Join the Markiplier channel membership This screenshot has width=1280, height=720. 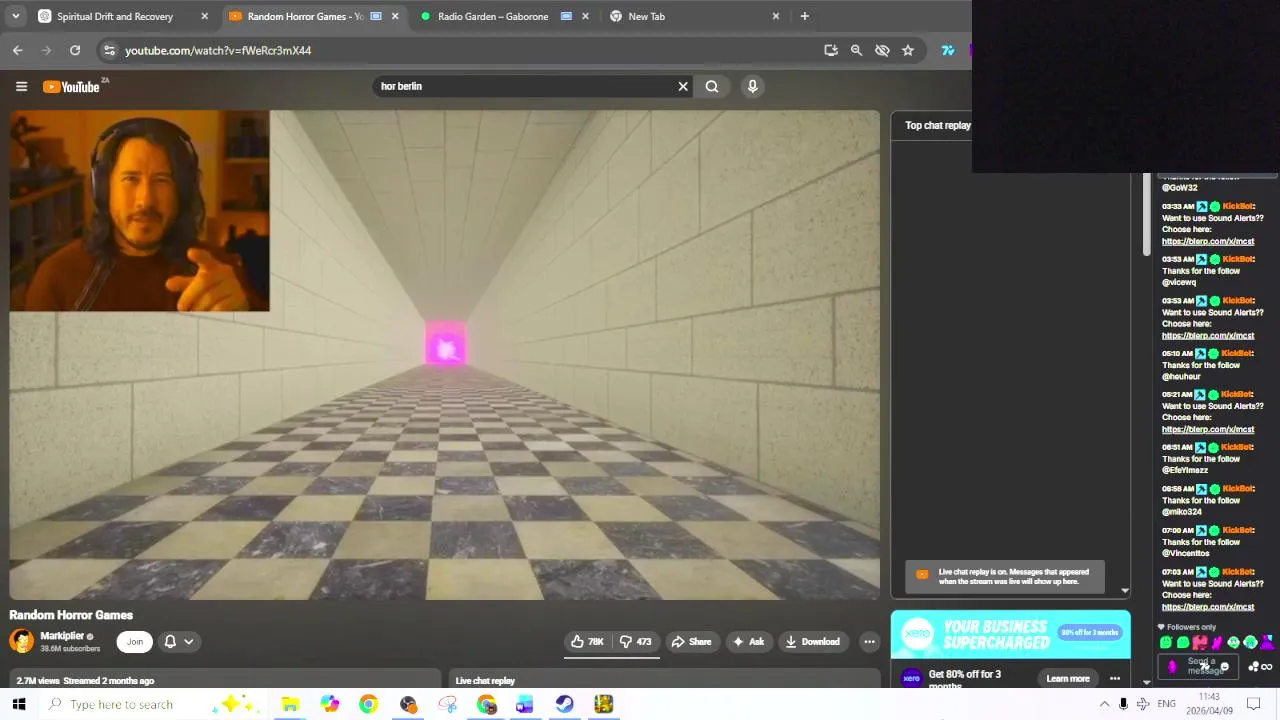click(134, 642)
